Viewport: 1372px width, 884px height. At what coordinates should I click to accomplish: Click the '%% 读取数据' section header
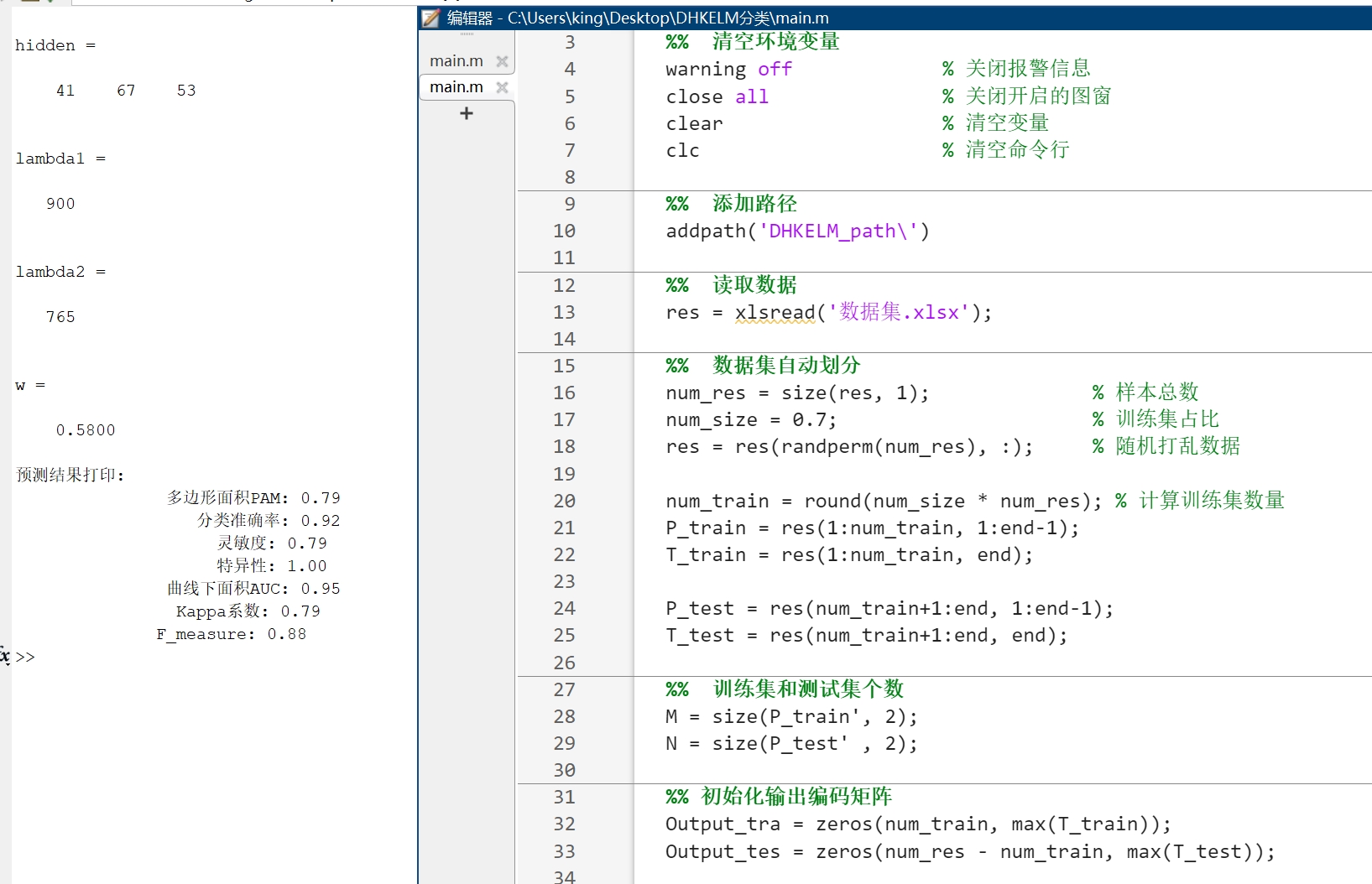click(x=731, y=285)
